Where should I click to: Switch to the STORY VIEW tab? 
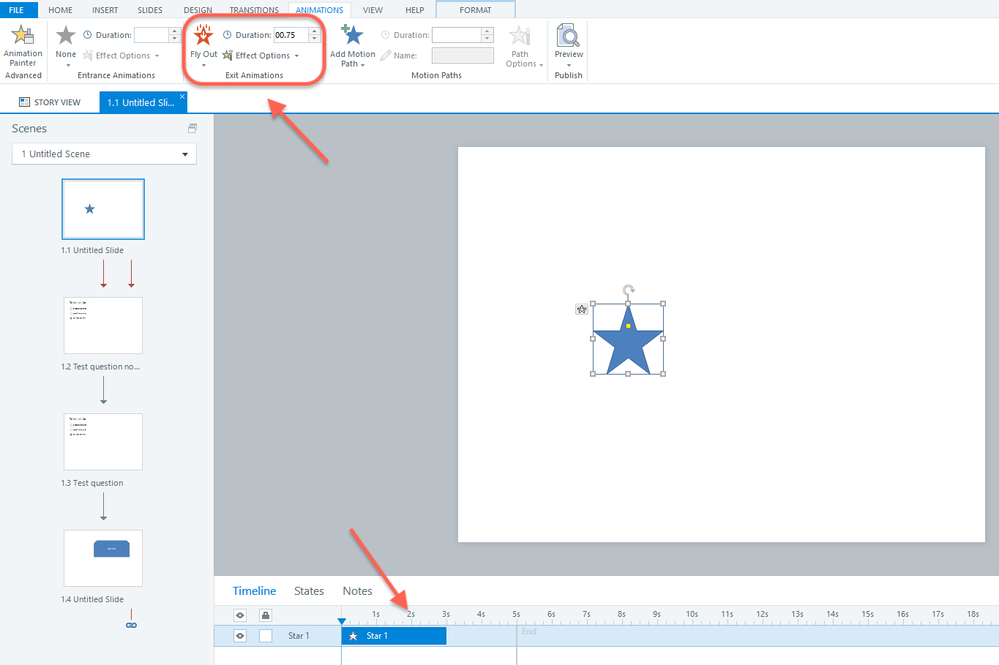point(50,102)
